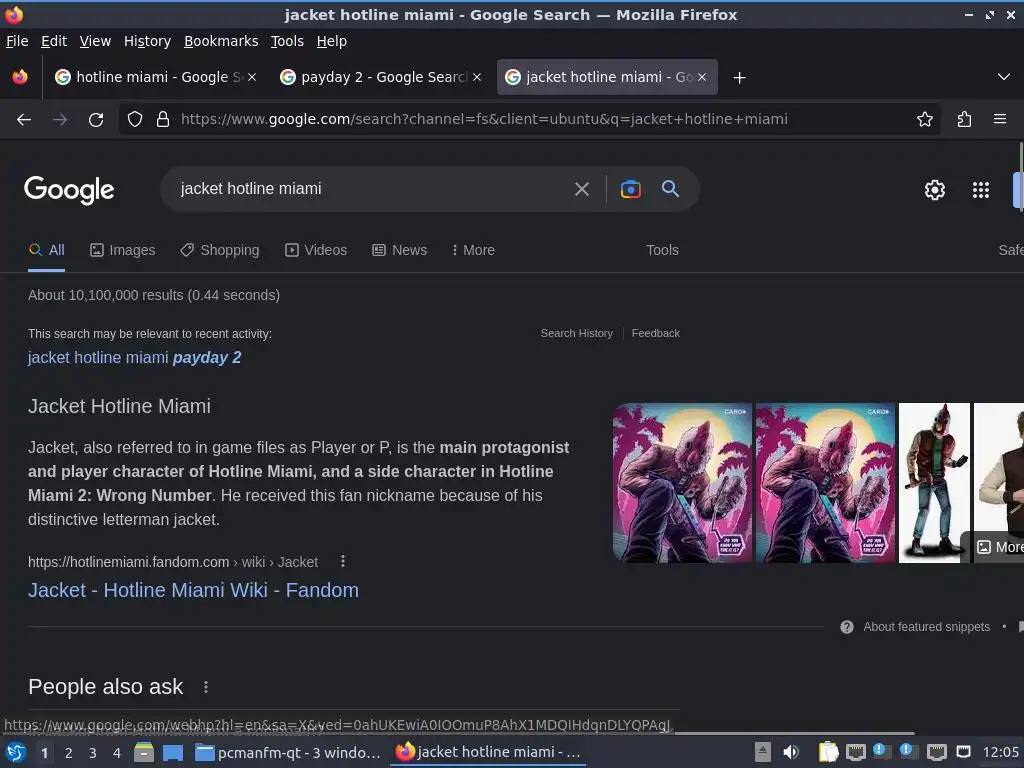Image resolution: width=1024 pixels, height=768 pixels.
Task: Select the Images search tab
Action: point(123,250)
